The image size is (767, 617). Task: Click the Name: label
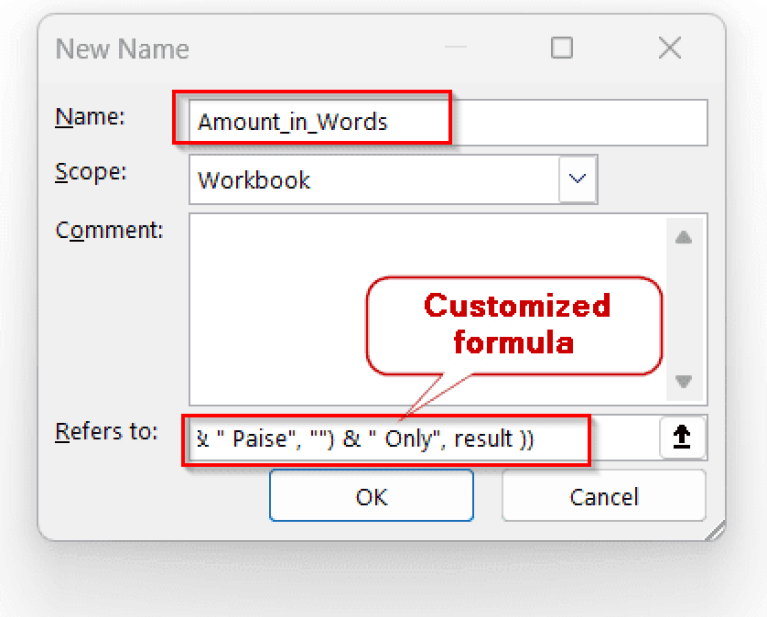[89, 117]
